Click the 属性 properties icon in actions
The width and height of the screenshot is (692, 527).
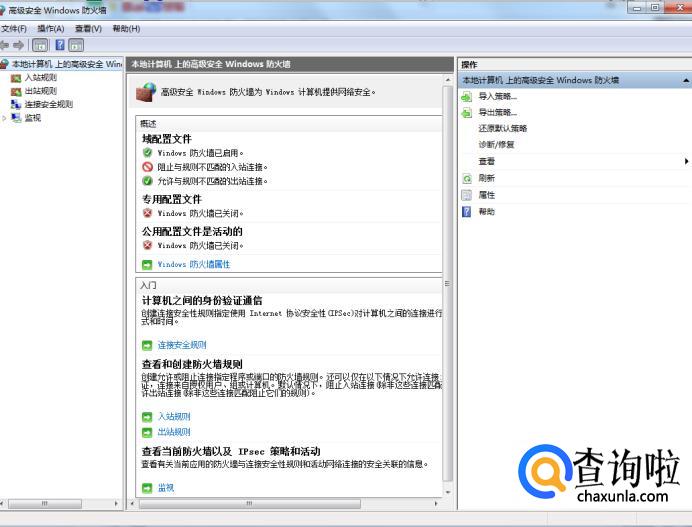coord(466,195)
